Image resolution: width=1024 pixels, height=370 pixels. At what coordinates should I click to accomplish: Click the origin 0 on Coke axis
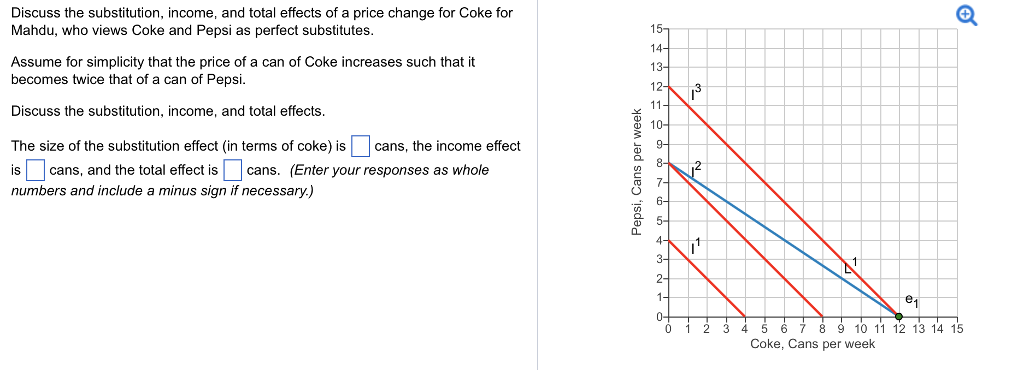click(x=668, y=329)
